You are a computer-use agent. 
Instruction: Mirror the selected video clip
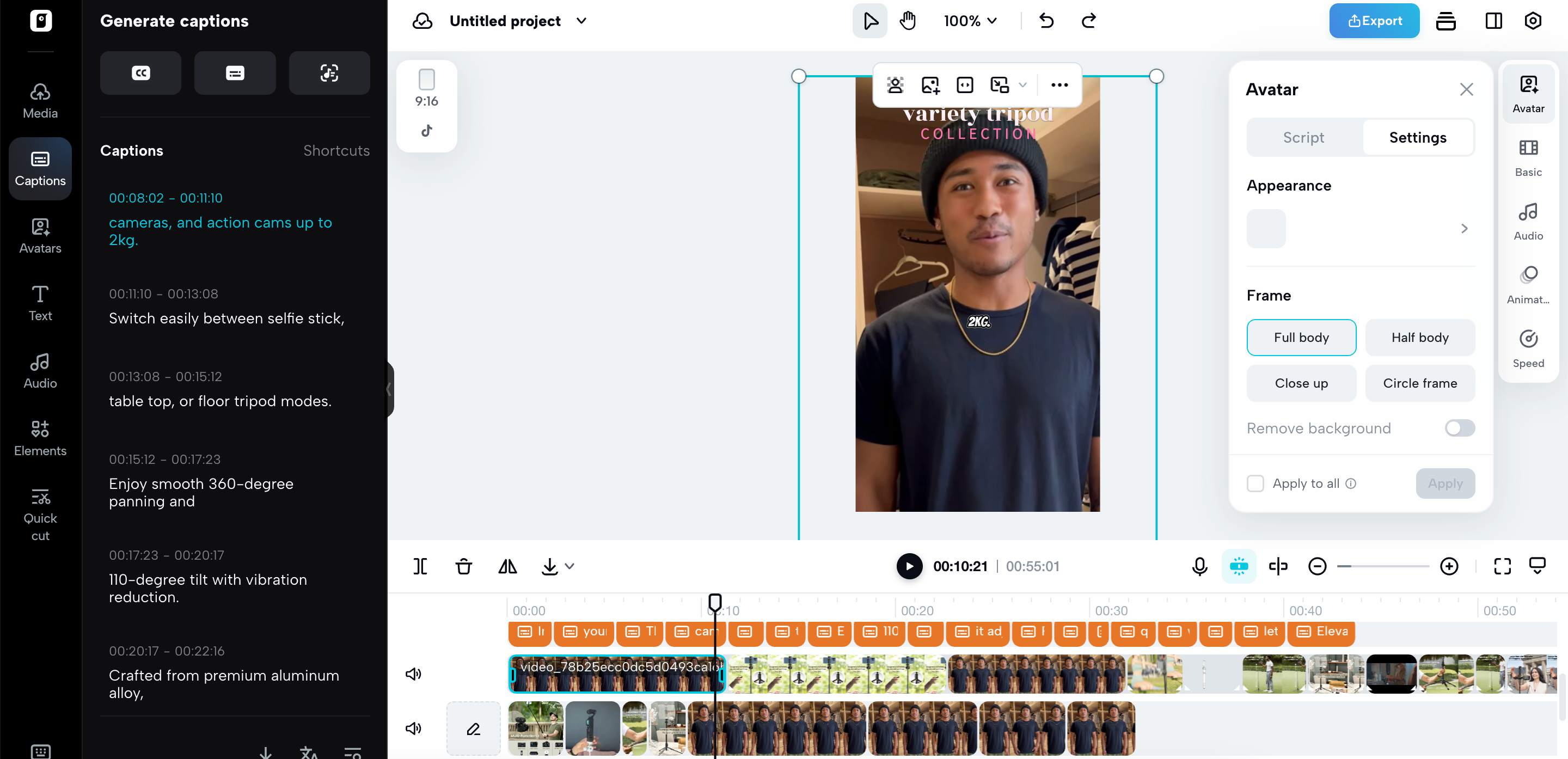point(507,566)
